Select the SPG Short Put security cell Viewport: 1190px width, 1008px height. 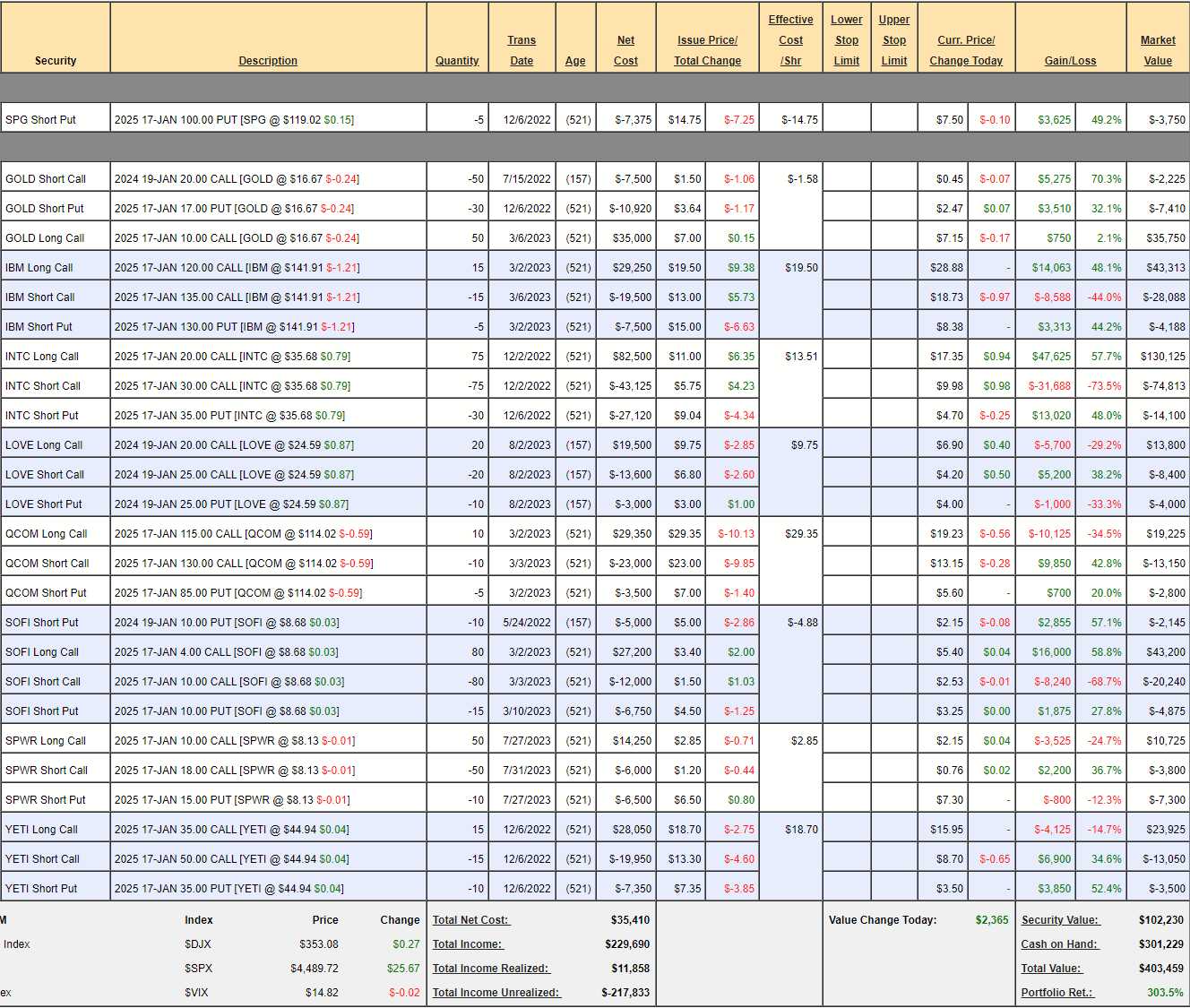tap(41, 120)
